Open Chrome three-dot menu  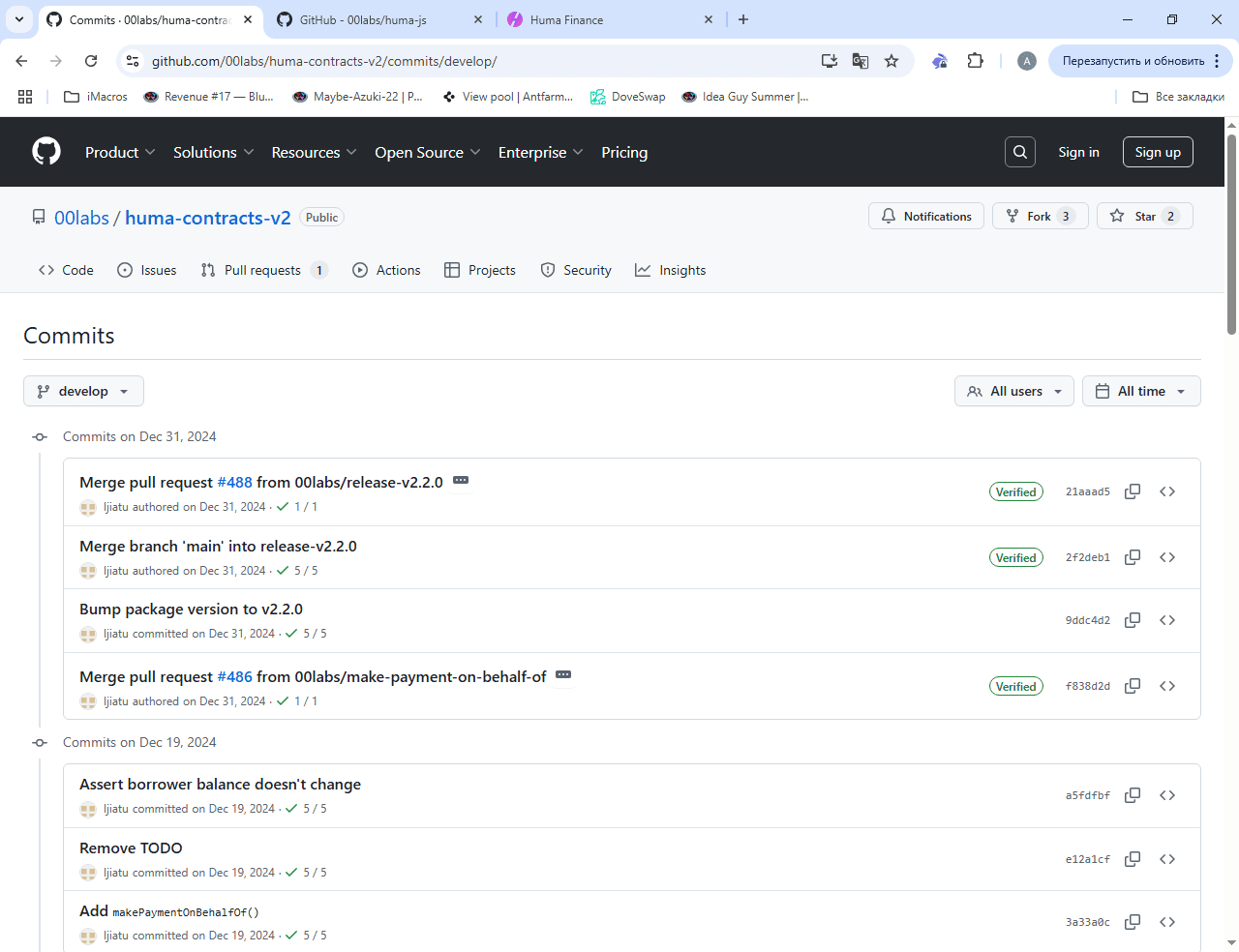pyautogui.click(x=1217, y=61)
